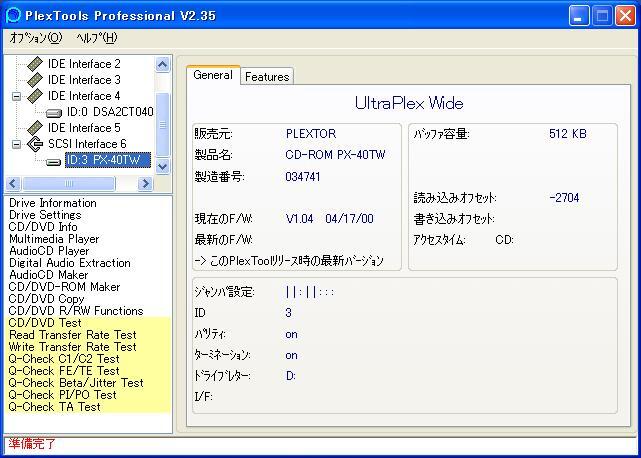The image size is (641, 458).
Task: Click the IDE Interface 3 chip icon
Action: point(35,80)
